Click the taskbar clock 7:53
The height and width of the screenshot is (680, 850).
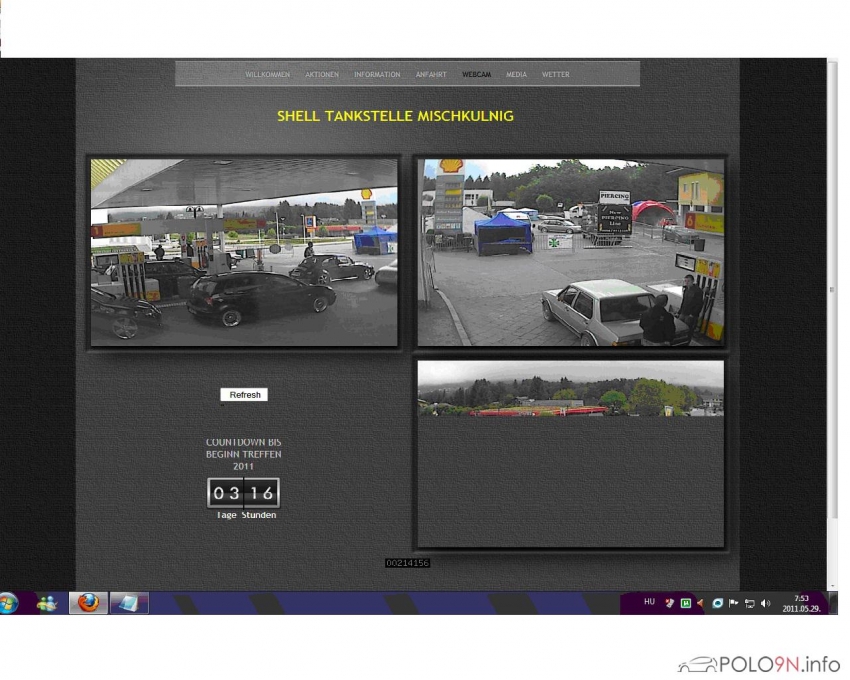pos(801,604)
